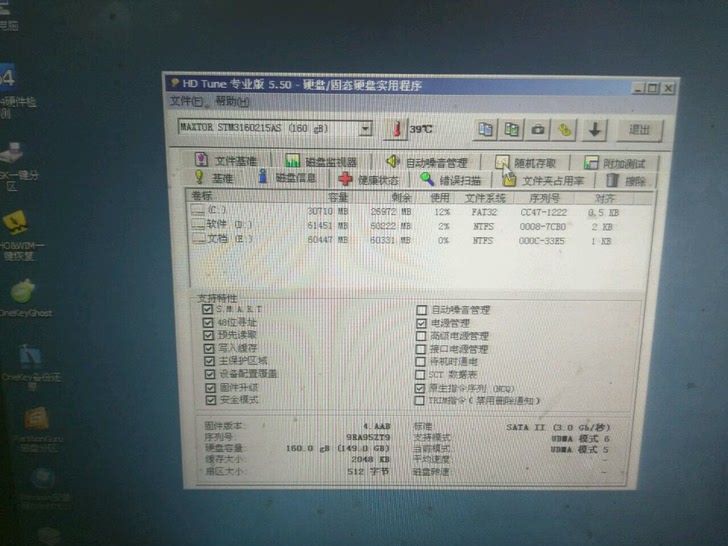
Task: Toggle the TRIM指令 checkbox
Action: [419, 400]
